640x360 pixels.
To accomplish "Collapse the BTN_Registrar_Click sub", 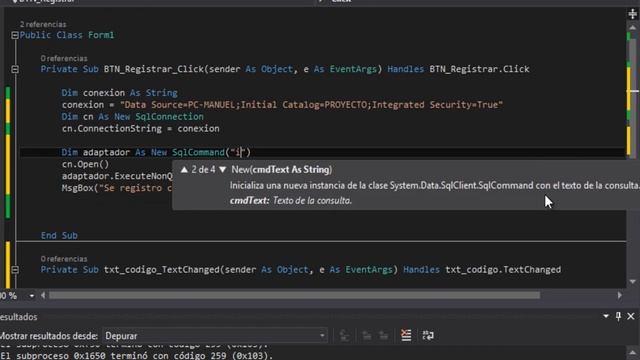I will [x=15, y=69].
